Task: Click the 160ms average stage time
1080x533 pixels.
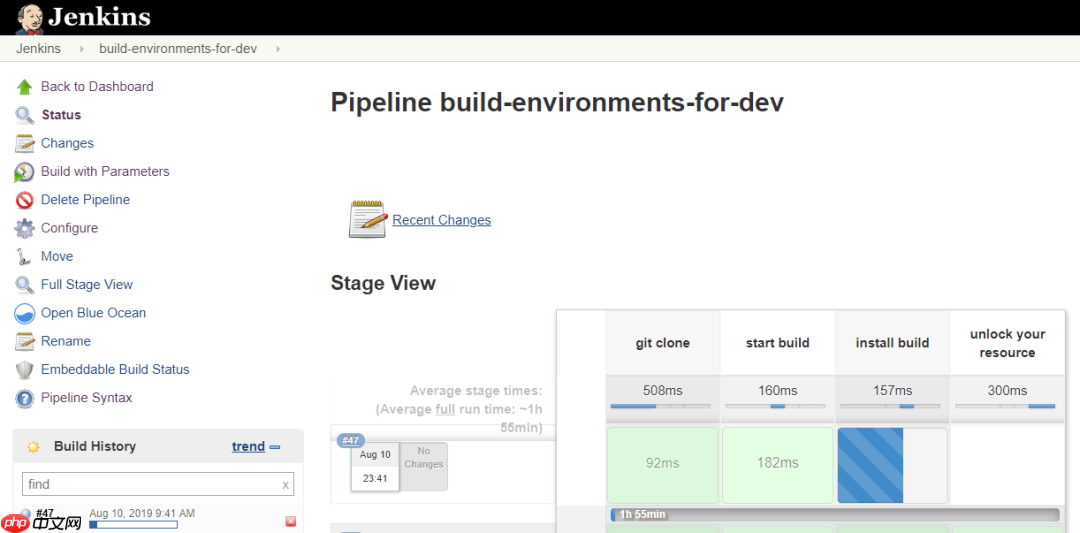Action: pos(778,391)
